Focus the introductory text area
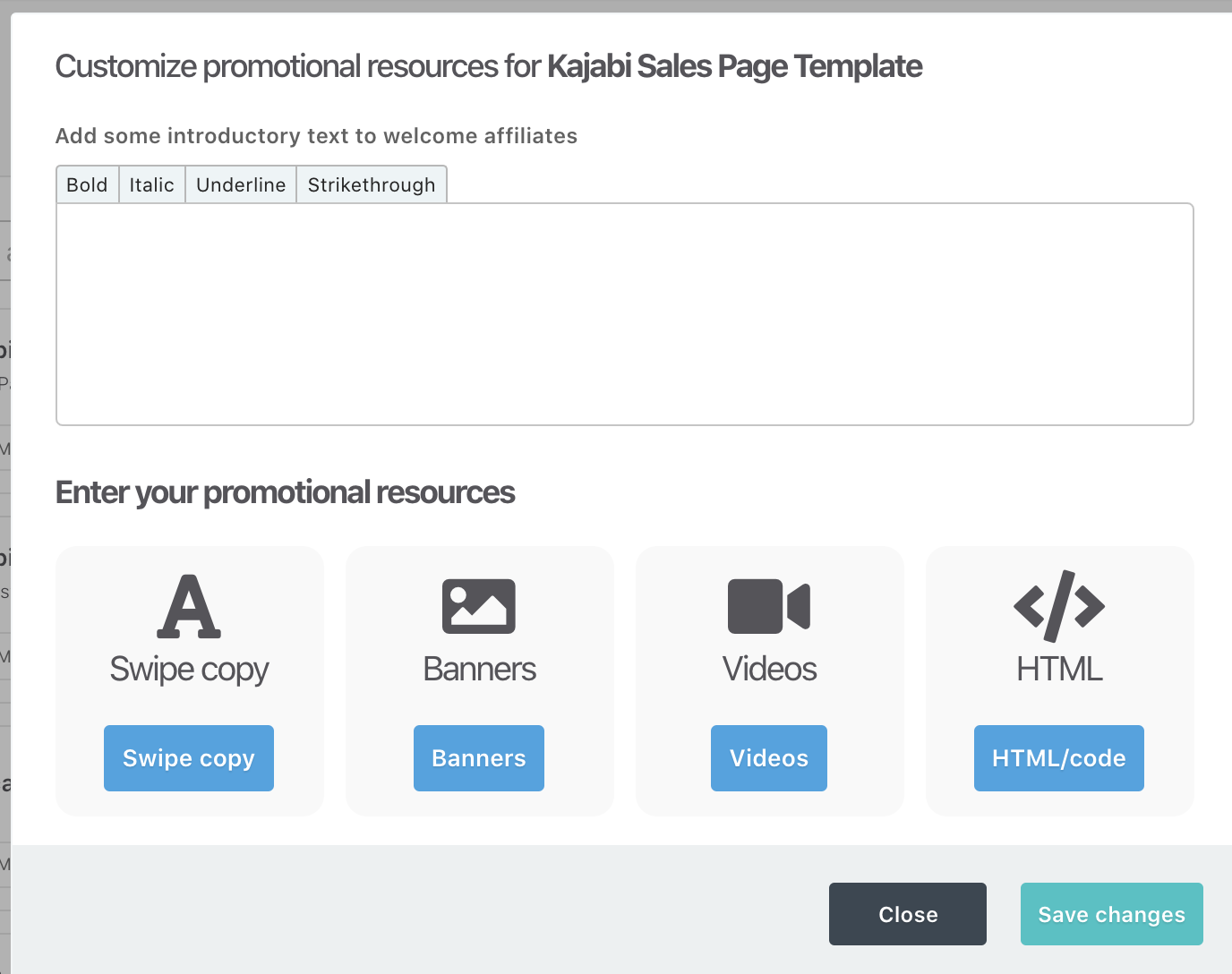This screenshot has height=974, width=1232. tap(624, 313)
